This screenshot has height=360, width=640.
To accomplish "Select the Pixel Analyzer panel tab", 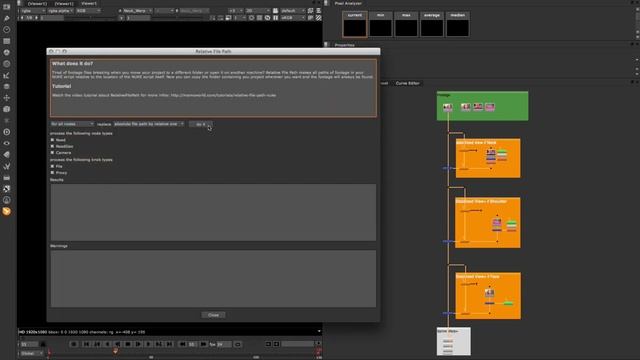I will click(x=348, y=3).
